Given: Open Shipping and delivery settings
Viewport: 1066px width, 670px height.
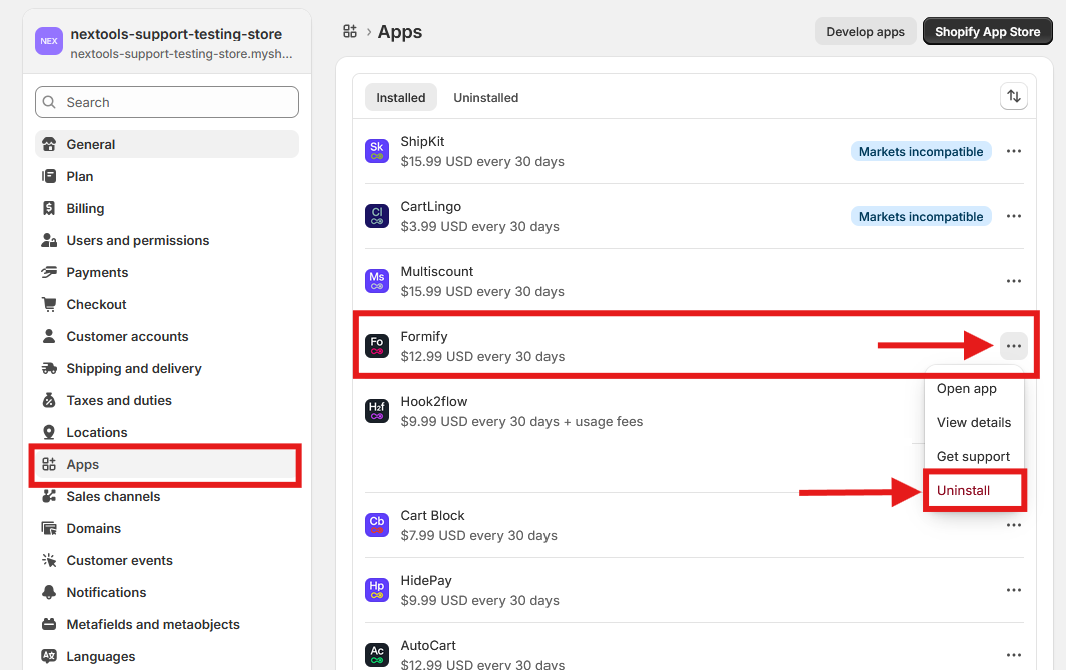Looking at the screenshot, I should click(x=134, y=368).
